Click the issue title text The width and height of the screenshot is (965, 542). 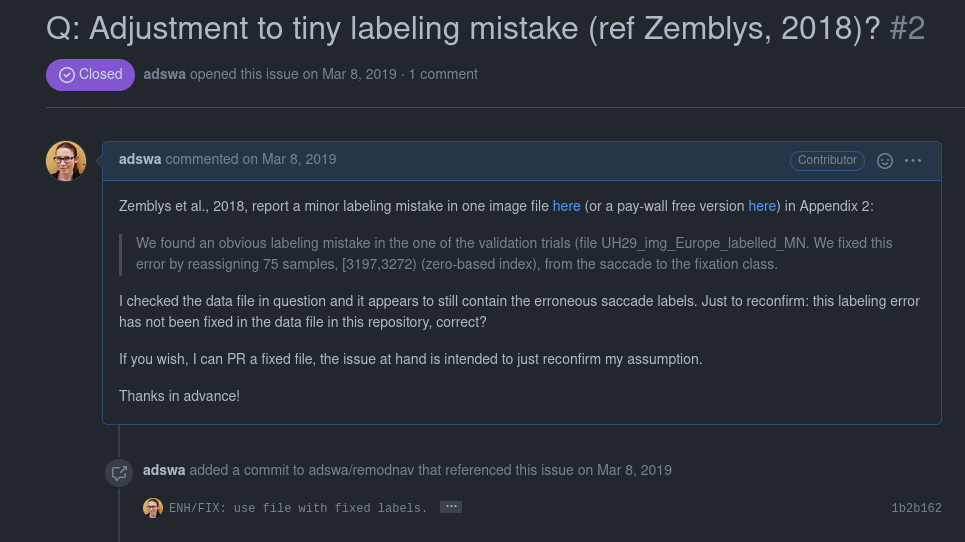[x=464, y=28]
